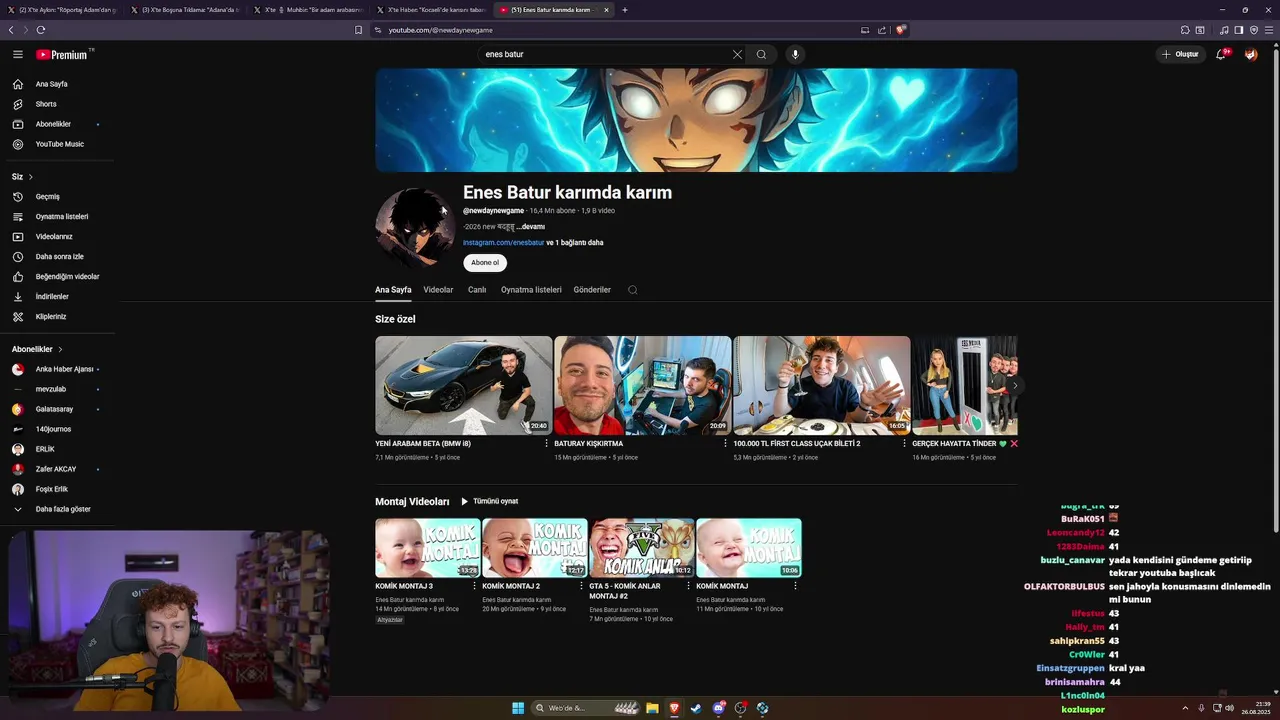This screenshot has height=720, width=1280.
Task: Clear the search text with X icon
Action: [x=737, y=54]
